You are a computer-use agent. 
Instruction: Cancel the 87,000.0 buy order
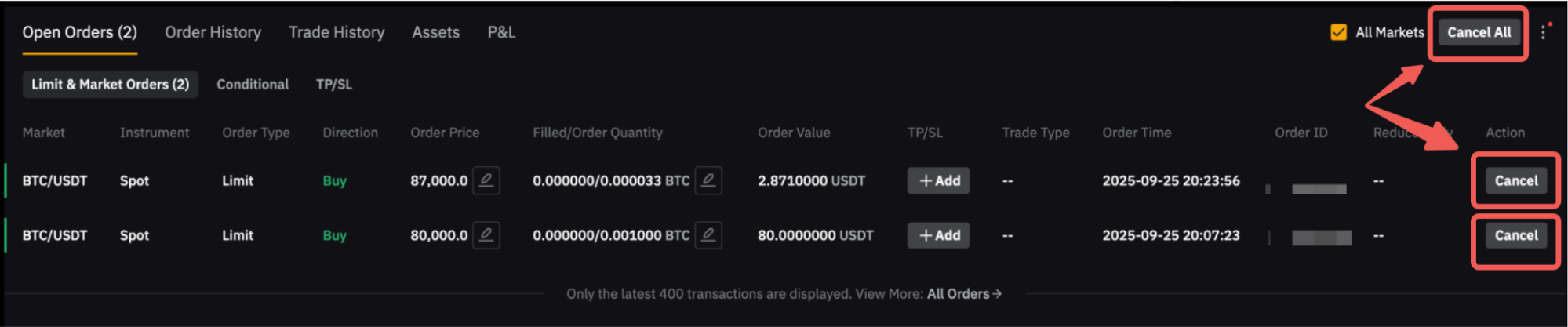[x=1515, y=180]
